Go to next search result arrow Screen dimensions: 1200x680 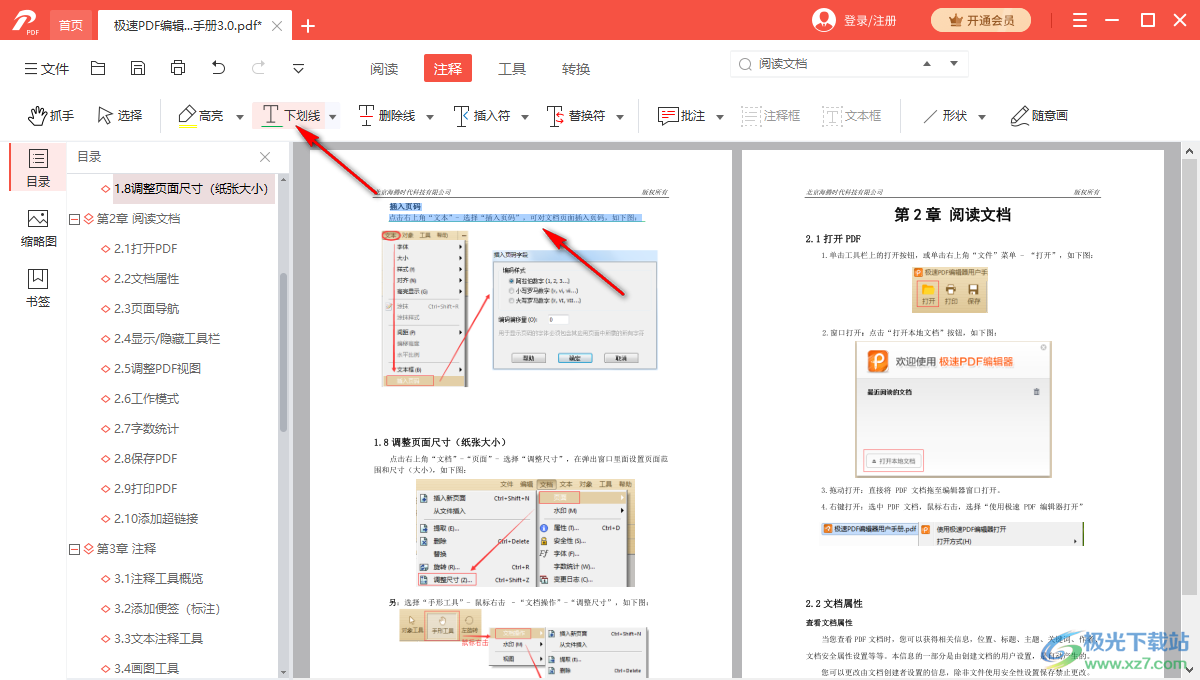pyautogui.click(x=953, y=63)
